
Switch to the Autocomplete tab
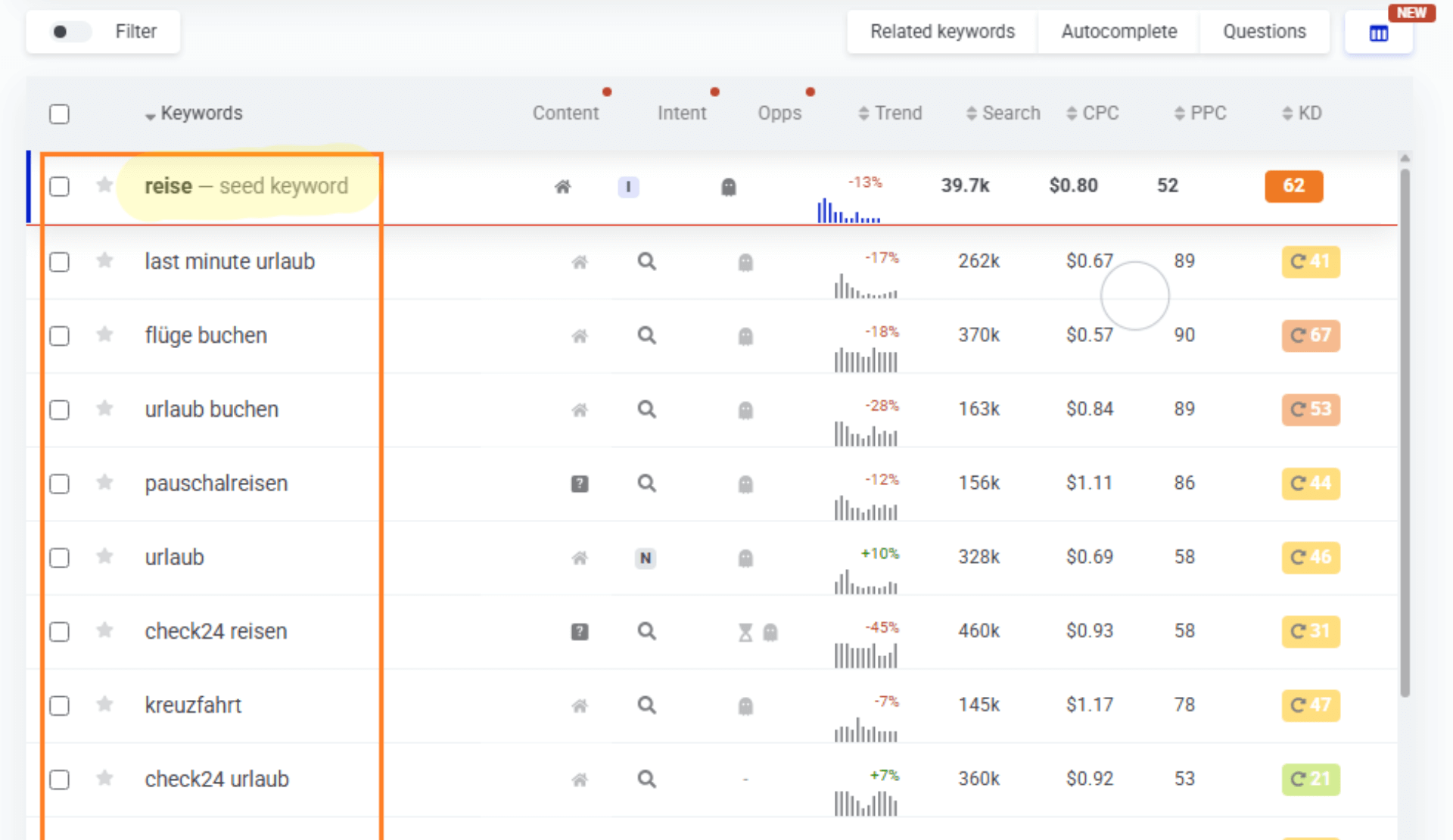1119,32
